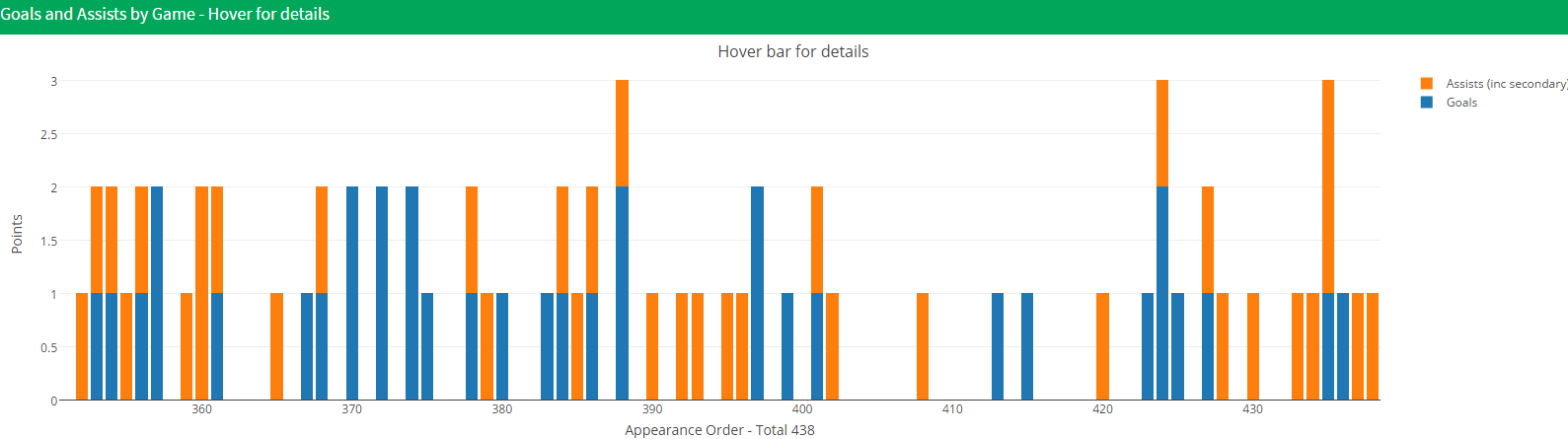1568x439 pixels.
Task: Click the tall orange segment at appearance 435
Action: (x=1328, y=186)
